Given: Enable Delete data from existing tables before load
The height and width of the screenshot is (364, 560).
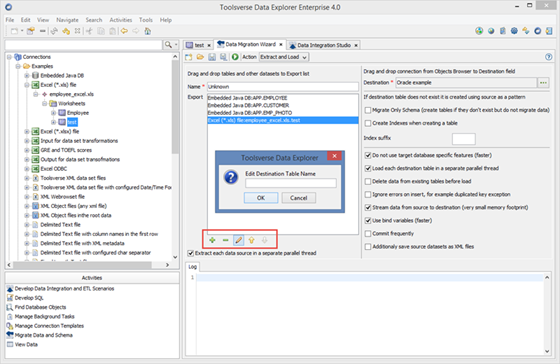Looking at the screenshot, I should 368,181.
